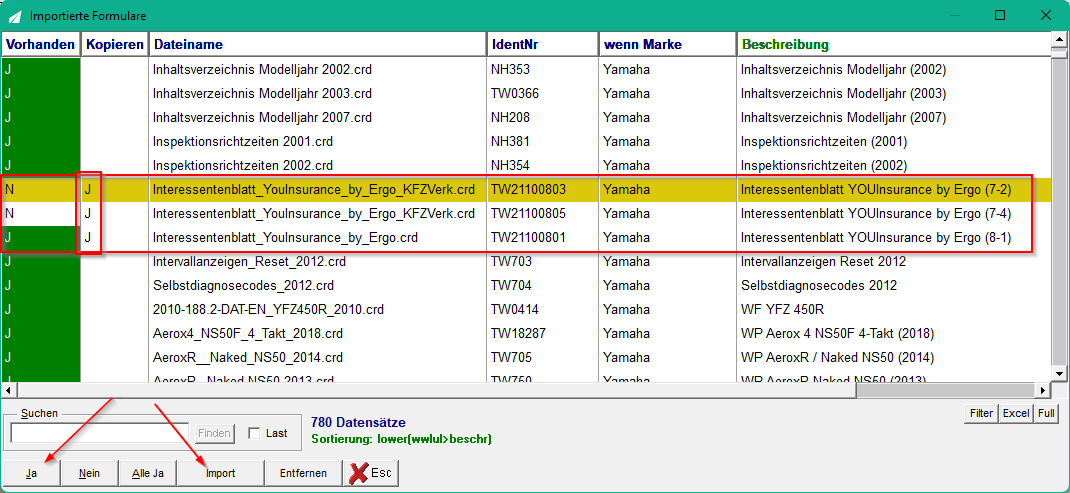Click horizontal scrollbar left arrow
The width and height of the screenshot is (1070, 493).
point(9,390)
